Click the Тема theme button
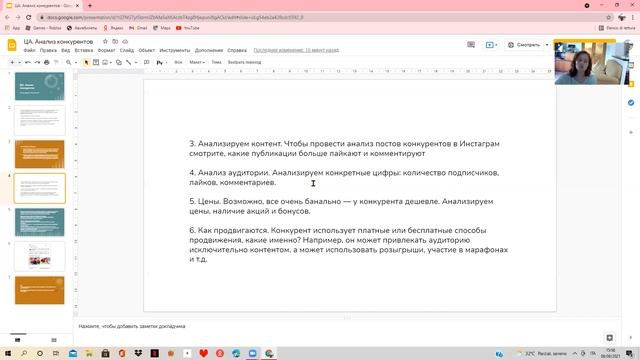The width and height of the screenshot is (640, 360). pos(216,62)
